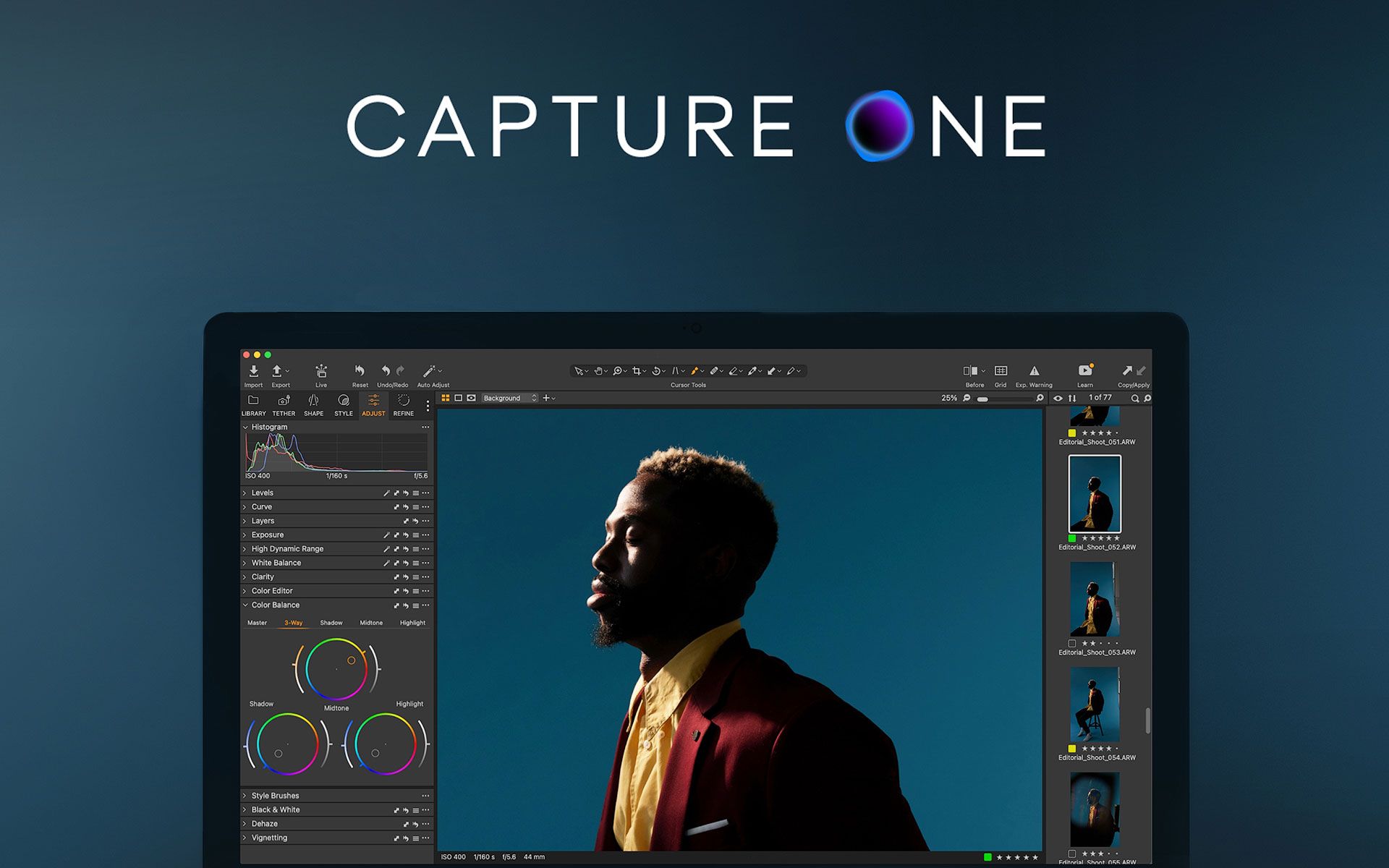Click the Import icon

point(253,372)
